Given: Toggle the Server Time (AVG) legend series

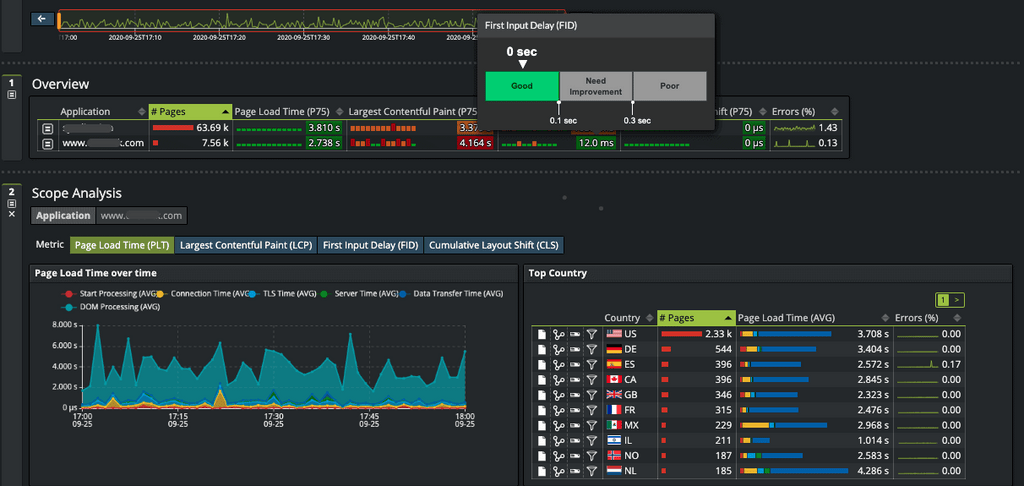Looking at the screenshot, I should (360, 294).
